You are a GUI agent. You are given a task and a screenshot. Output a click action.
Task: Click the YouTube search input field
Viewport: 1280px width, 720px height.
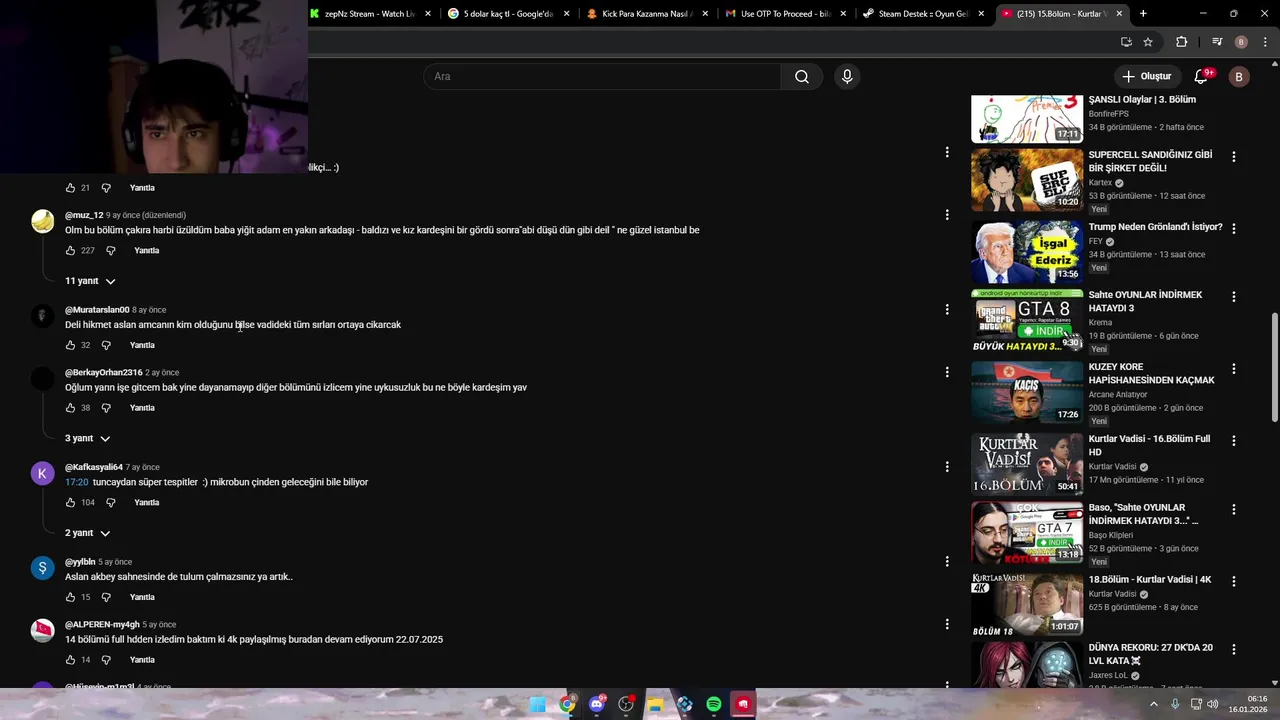(602, 77)
